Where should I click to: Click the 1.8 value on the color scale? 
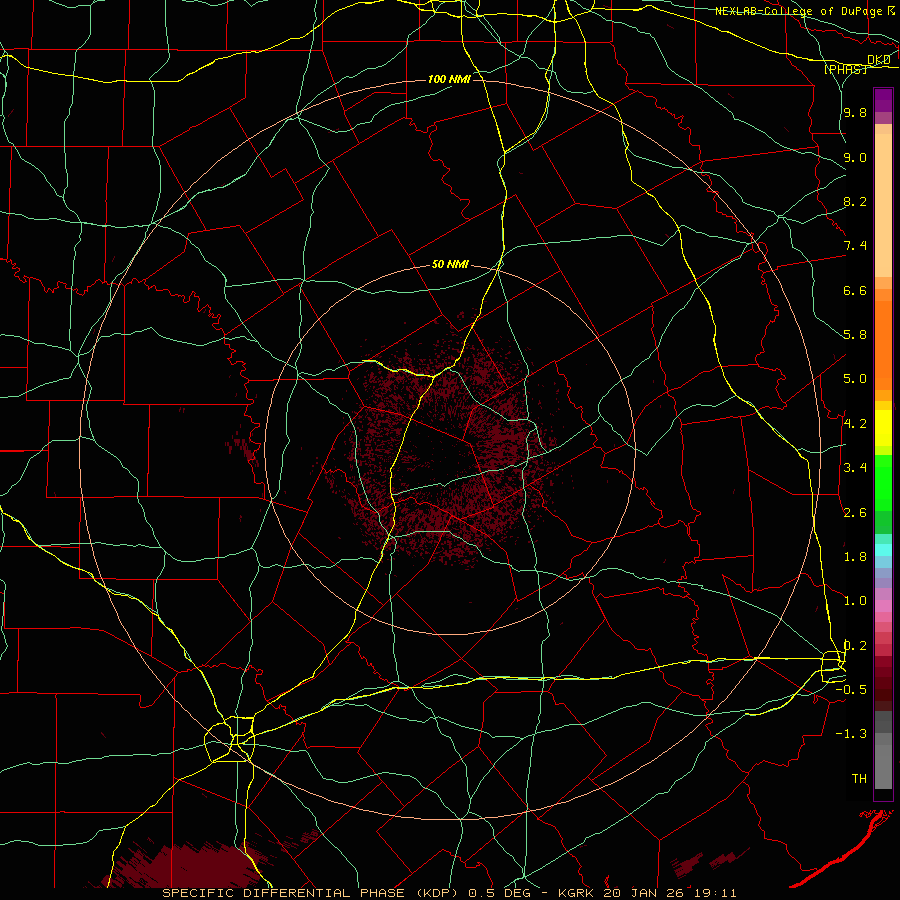tap(855, 557)
